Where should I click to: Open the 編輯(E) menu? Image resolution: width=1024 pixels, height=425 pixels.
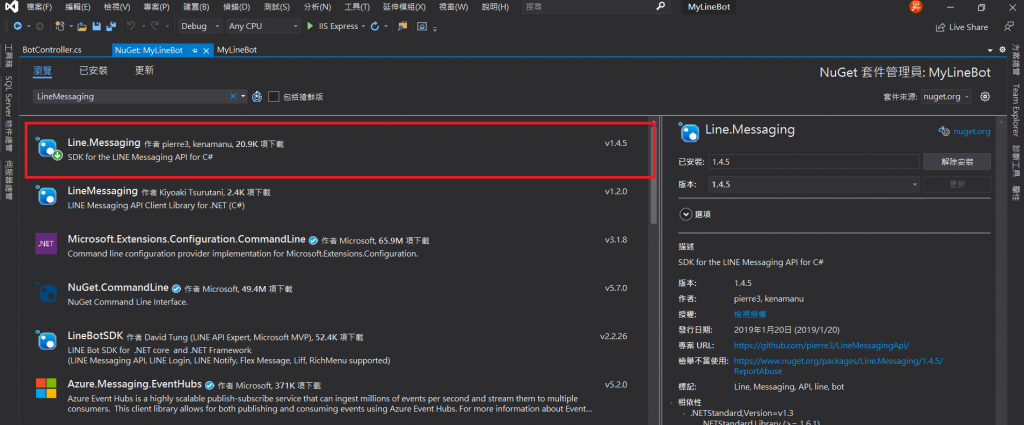click(78, 7)
